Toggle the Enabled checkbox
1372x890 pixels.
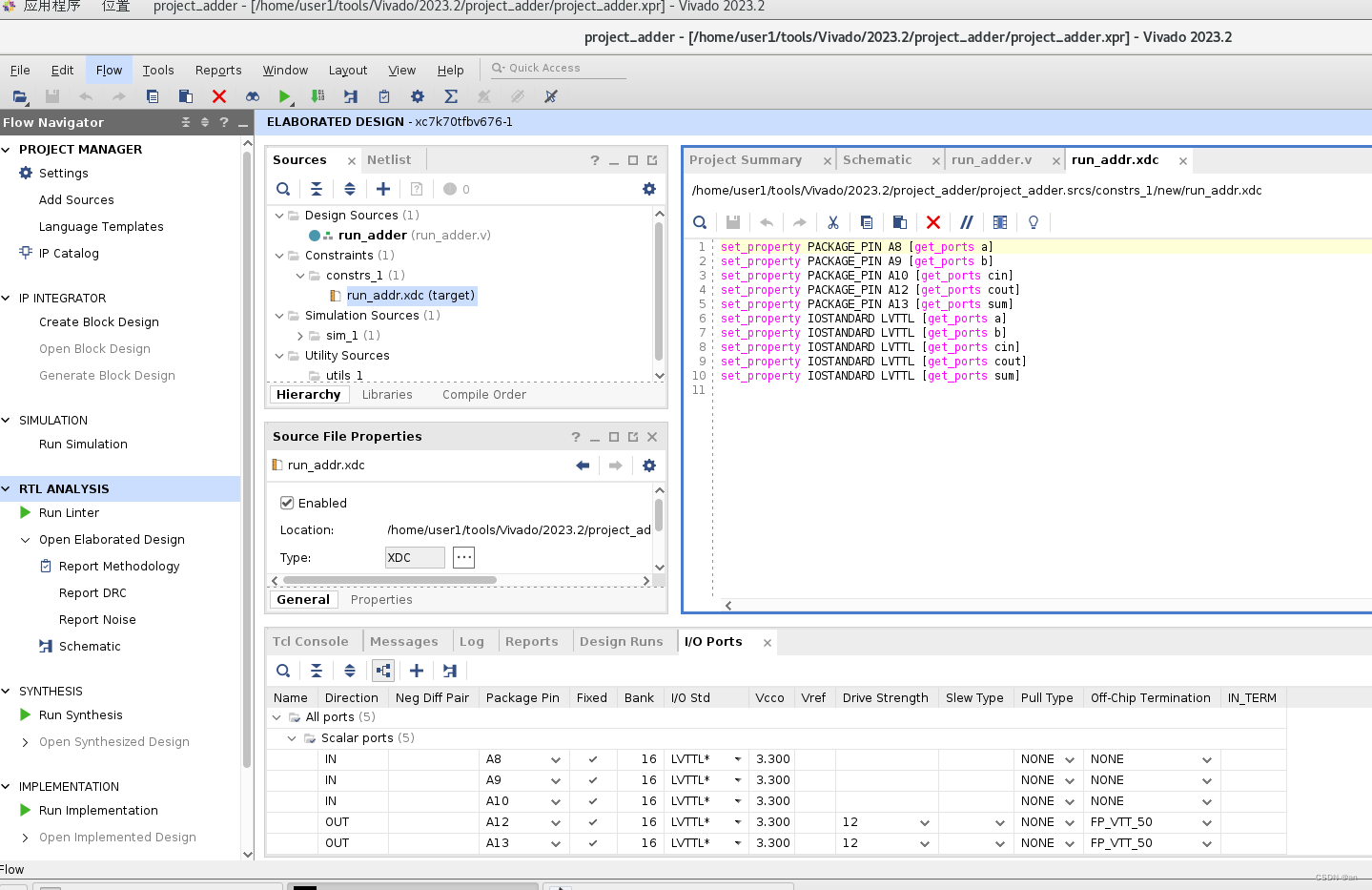286,503
